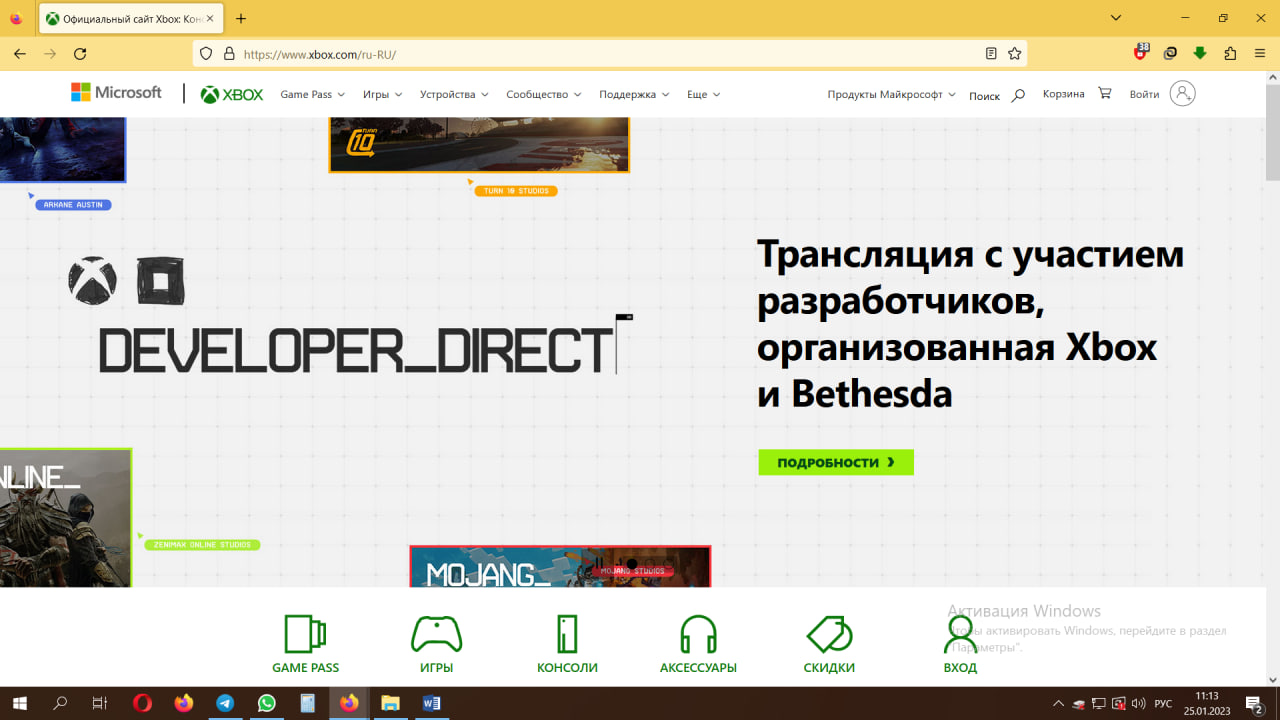Click the address bar URL field
Image resolution: width=1280 pixels, height=720 pixels.
click(x=610, y=54)
